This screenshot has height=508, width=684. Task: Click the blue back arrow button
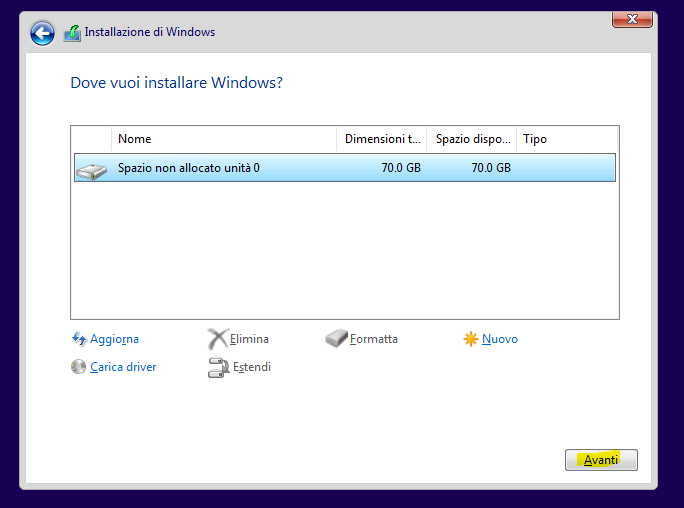click(x=42, y=33)
